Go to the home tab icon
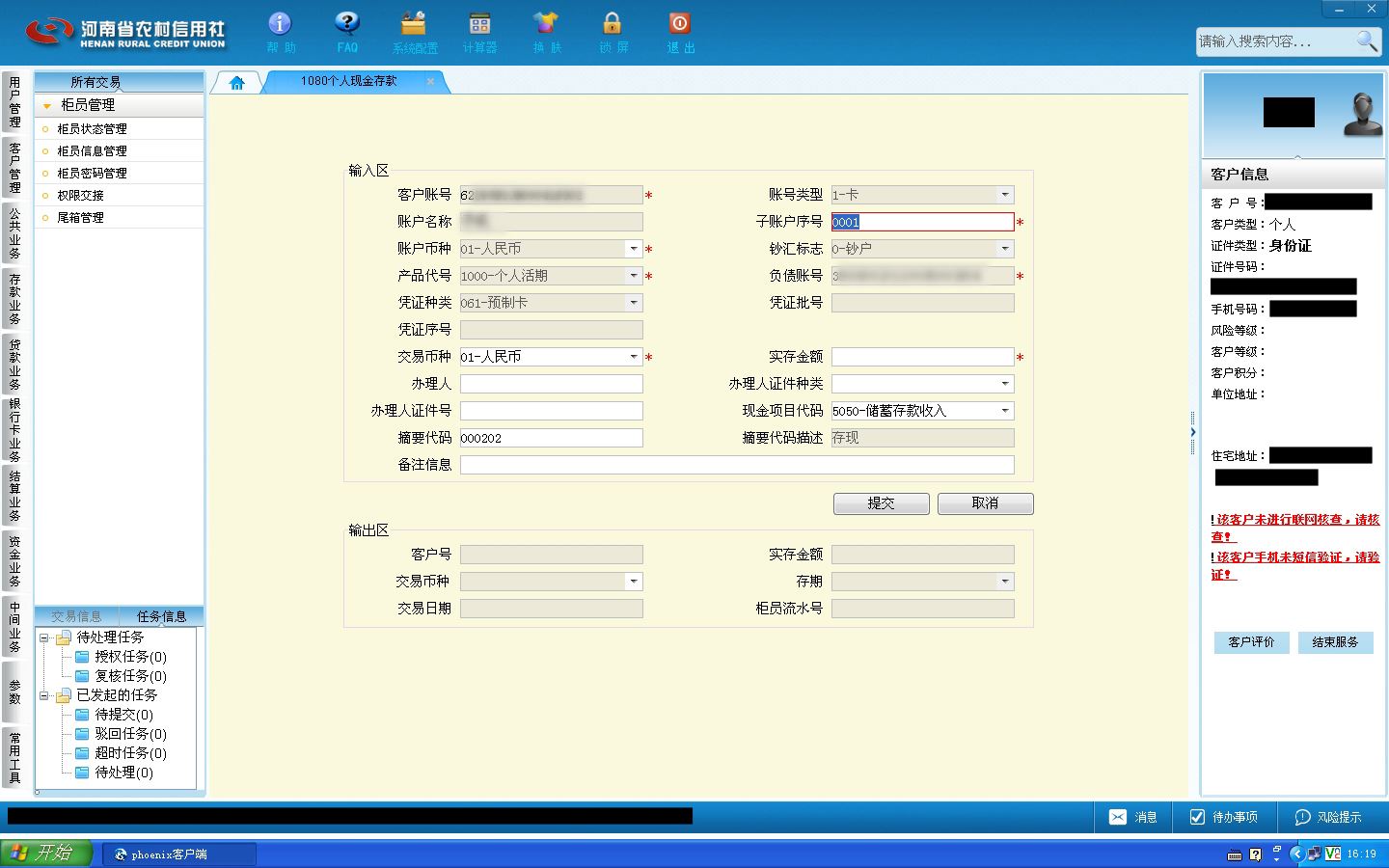Image resolution: width=1389 pixels, height=868 pixels. [x=237, y=83]
